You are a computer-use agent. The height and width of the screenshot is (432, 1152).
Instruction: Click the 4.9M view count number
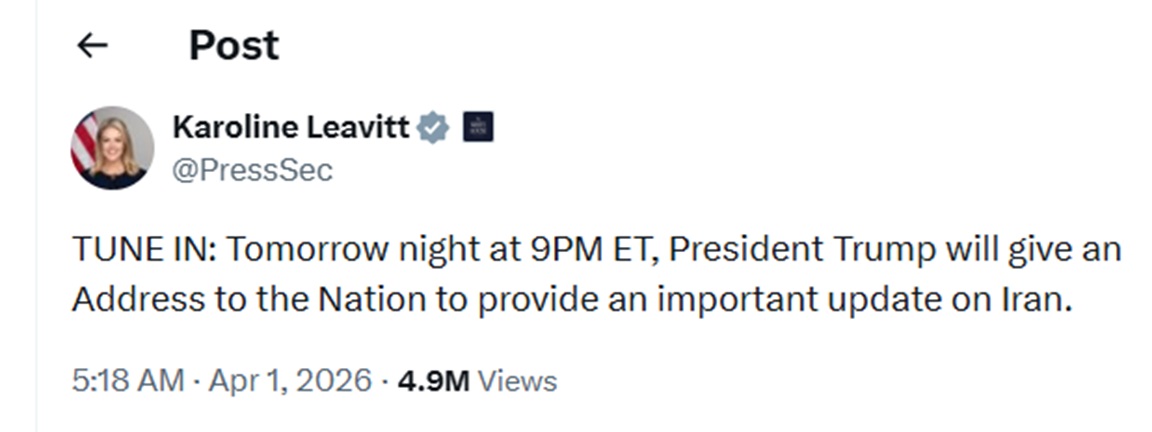(x=433, y=381)
